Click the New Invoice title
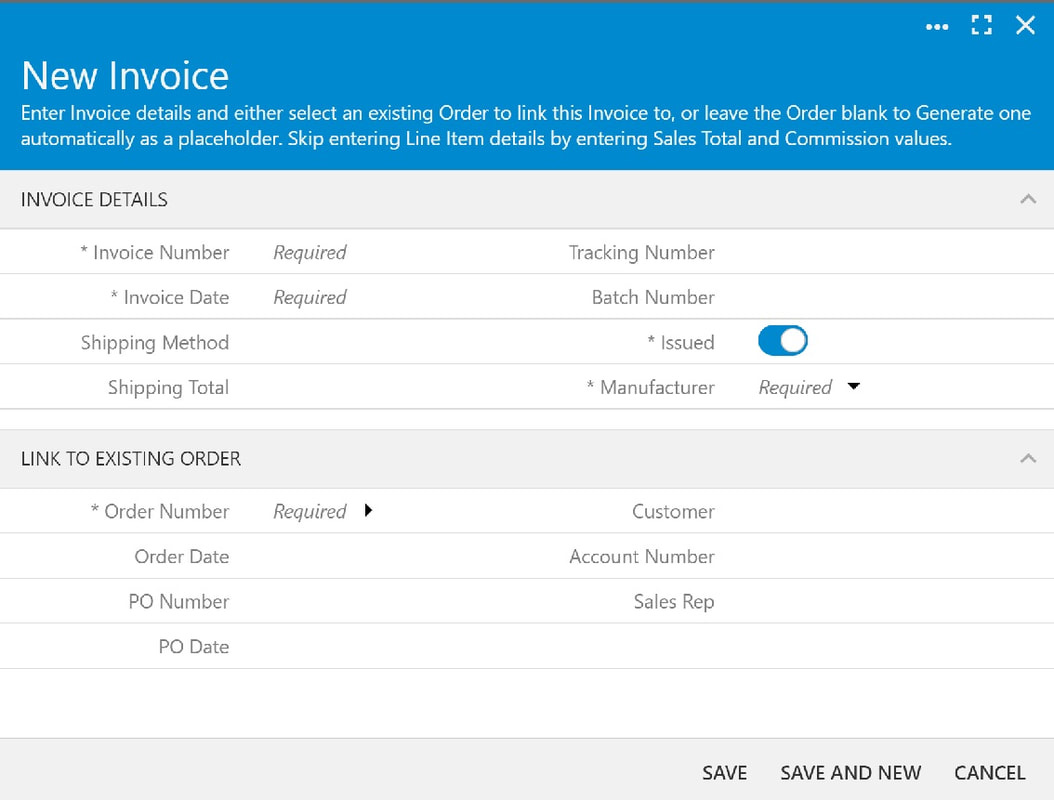Screen dimensions: 1054x800 (125, 75)
